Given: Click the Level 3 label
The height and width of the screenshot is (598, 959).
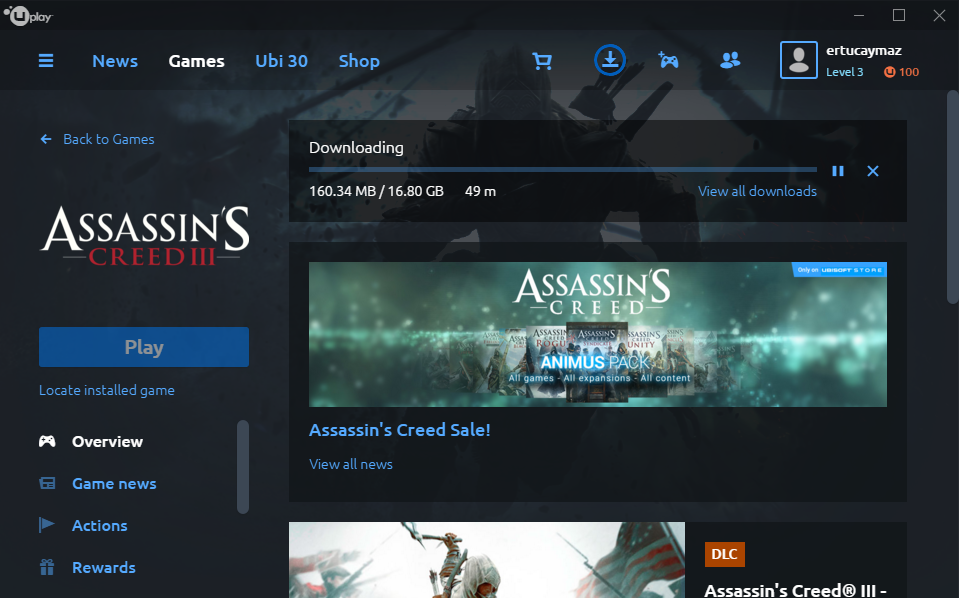Looking at the screenshot, I should coord(845,72).
